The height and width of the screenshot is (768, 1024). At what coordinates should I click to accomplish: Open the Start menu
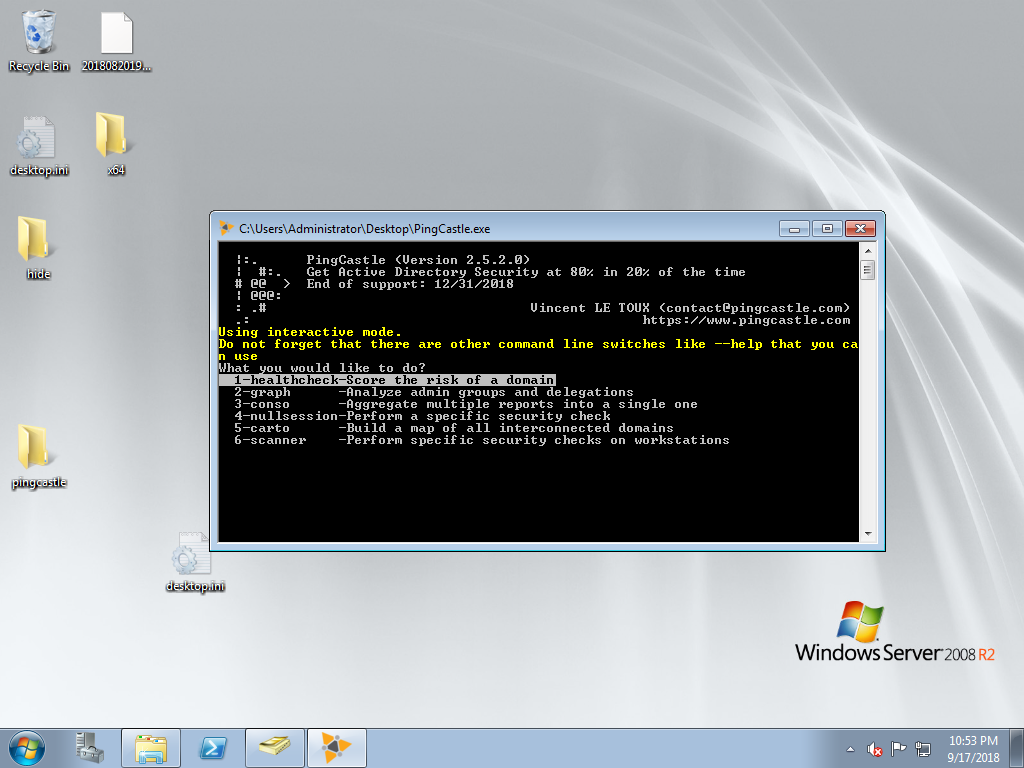coord(27,747)
